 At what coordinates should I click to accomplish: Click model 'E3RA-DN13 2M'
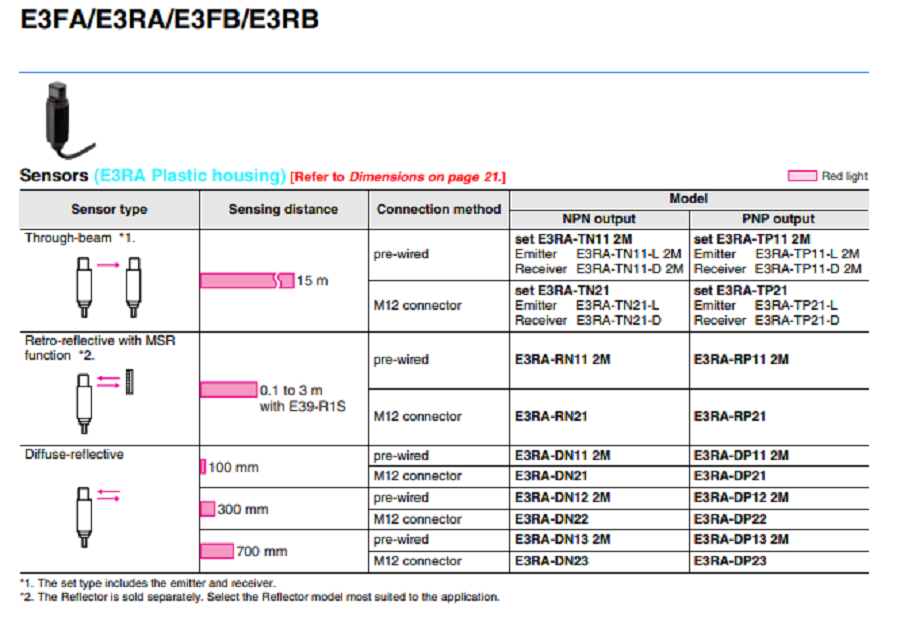(562, 539)
